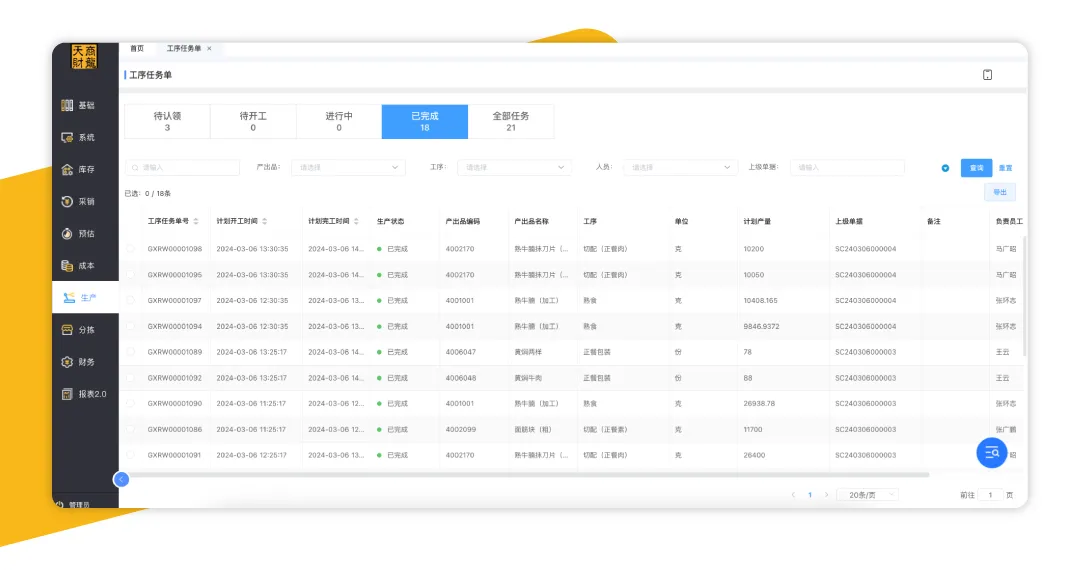This screenshot has height=570, width=1080.
Task: Select checkbox for row GXRW00001097
Action: click(x=130, y=300)
